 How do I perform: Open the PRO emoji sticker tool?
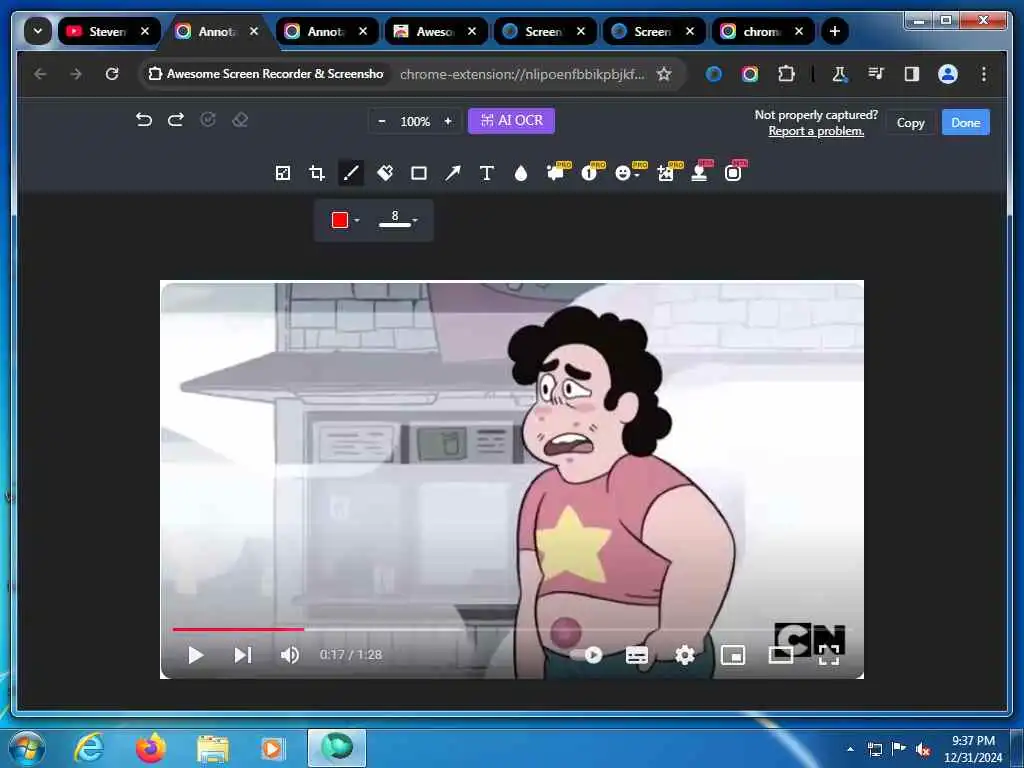(628, 172)
